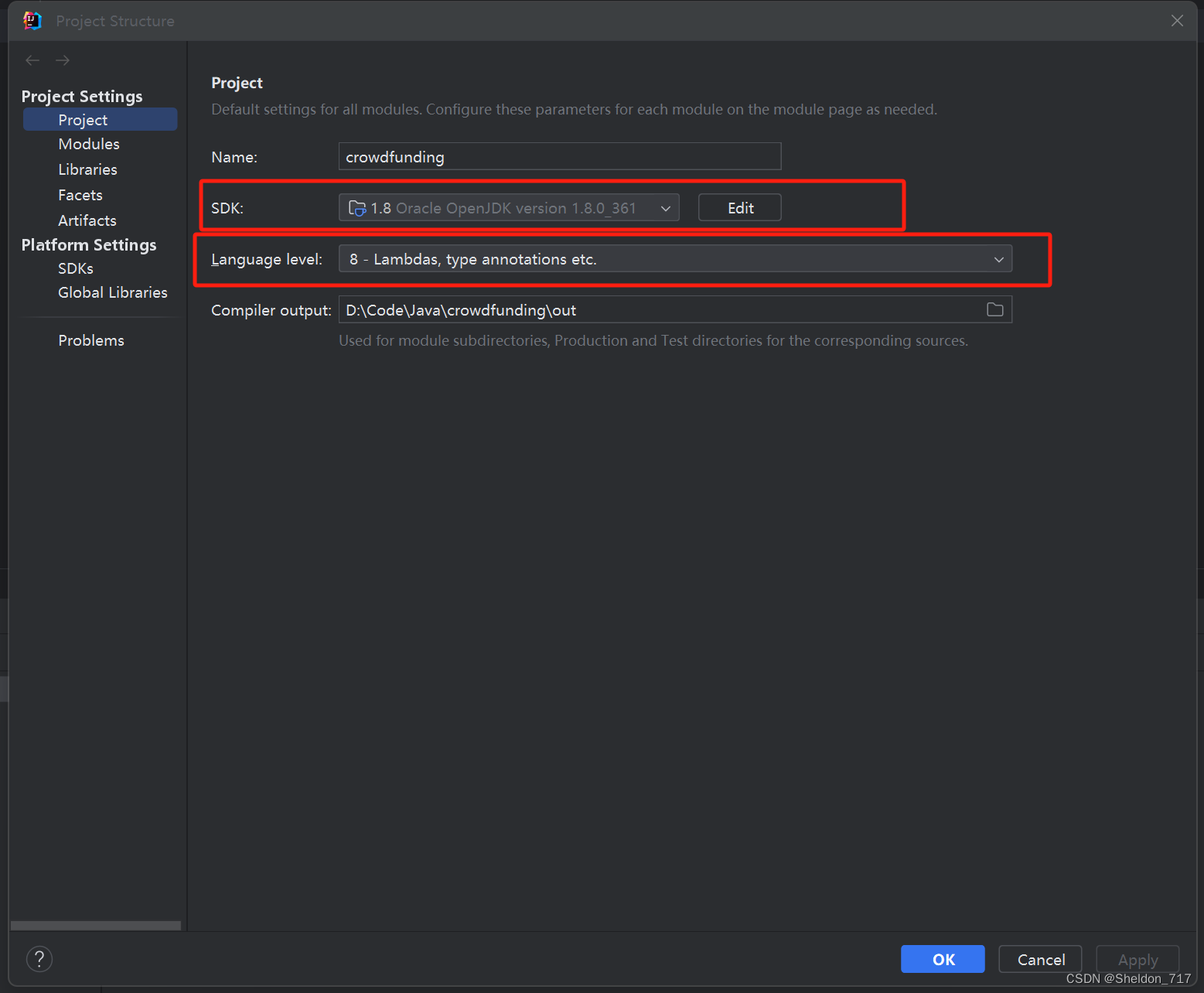This screenshot has height=993, width=1204.
Task: Open the Facets settings page
Action: click(80, 194)
